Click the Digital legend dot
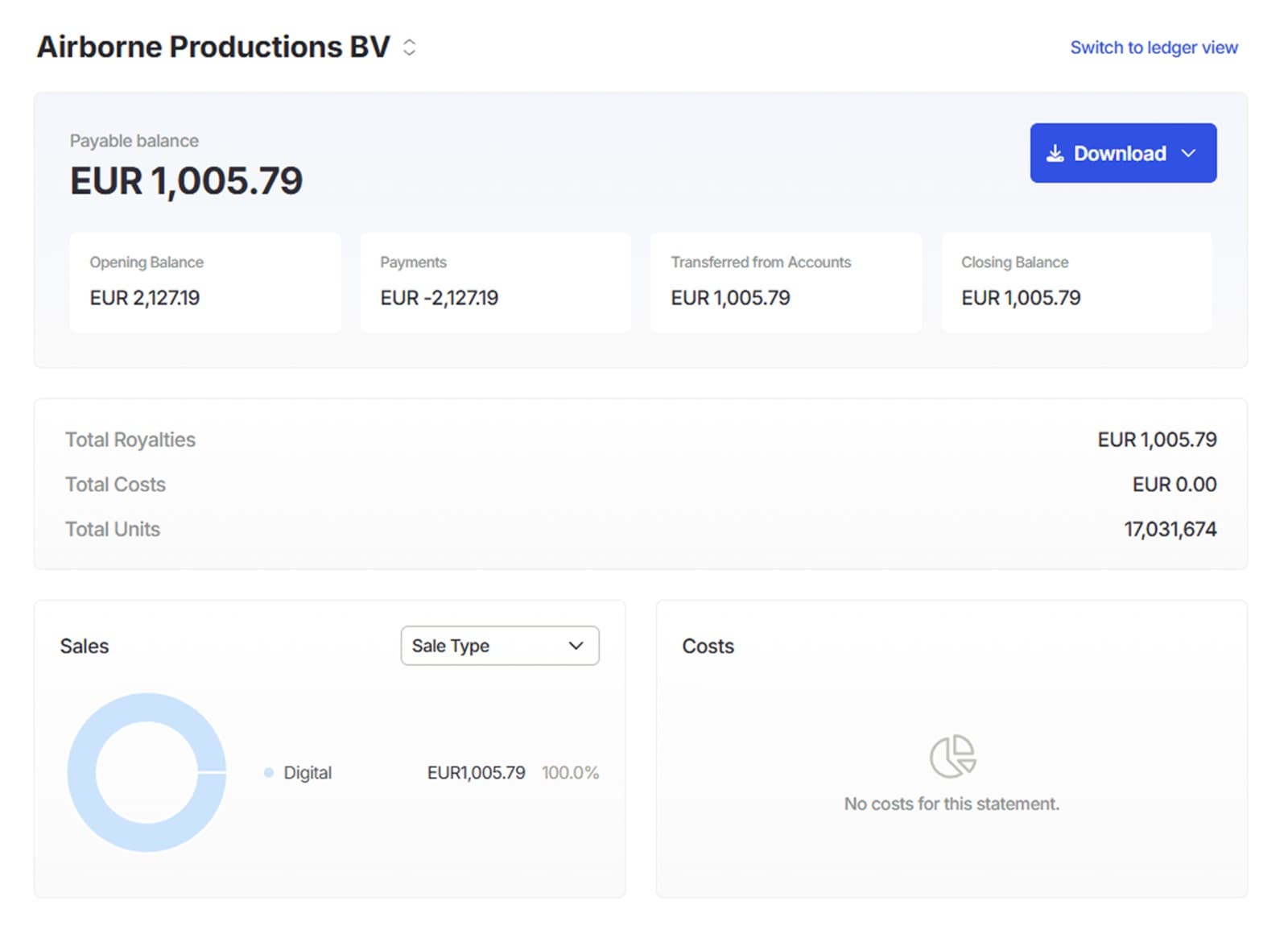The image size is (1288, 938). pos(269,773)
